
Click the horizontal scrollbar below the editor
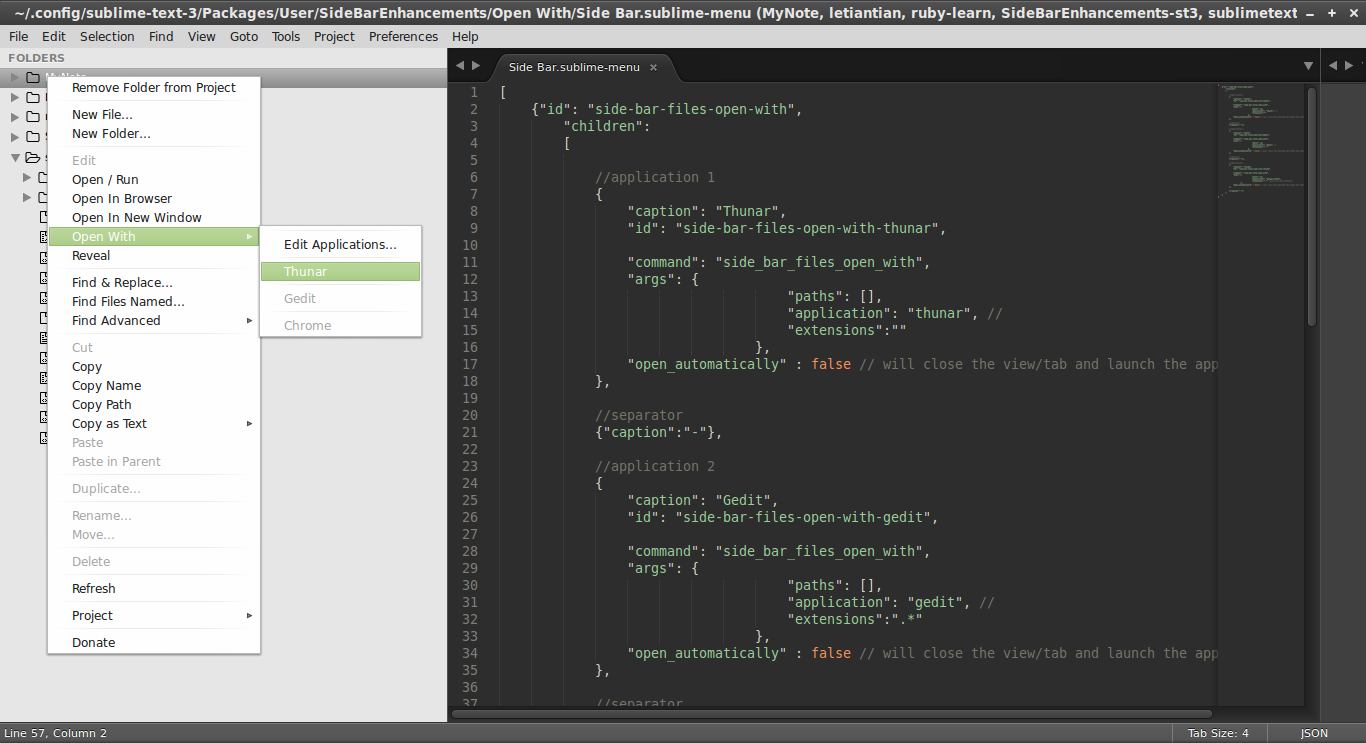pos(832,714)
